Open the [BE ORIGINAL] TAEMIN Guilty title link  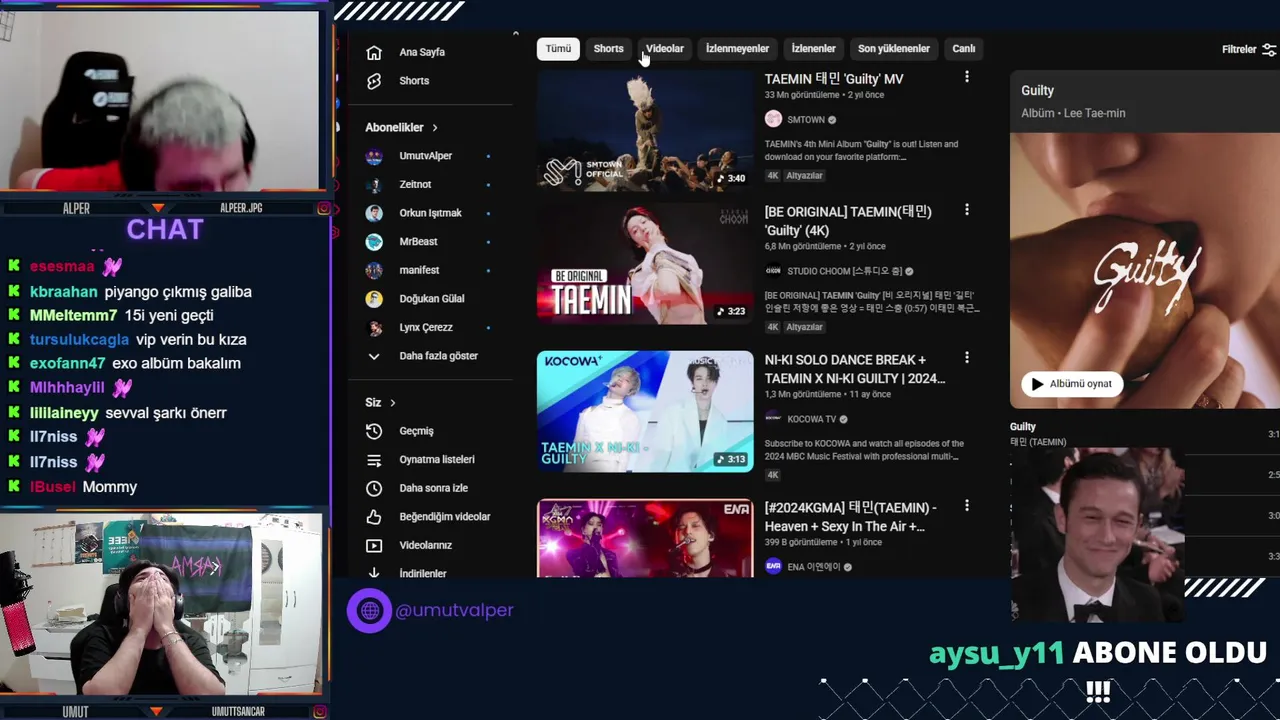coord(848,221)
